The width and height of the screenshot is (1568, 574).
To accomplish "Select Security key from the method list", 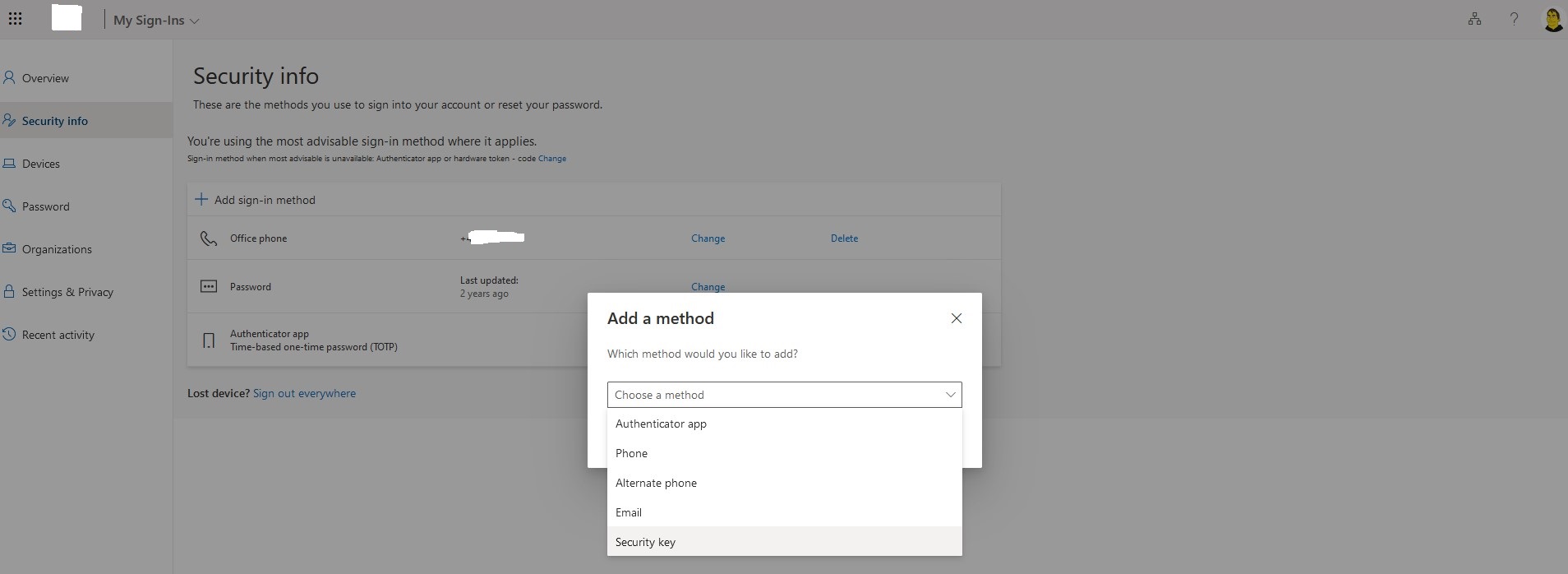I will click(645, 542).
